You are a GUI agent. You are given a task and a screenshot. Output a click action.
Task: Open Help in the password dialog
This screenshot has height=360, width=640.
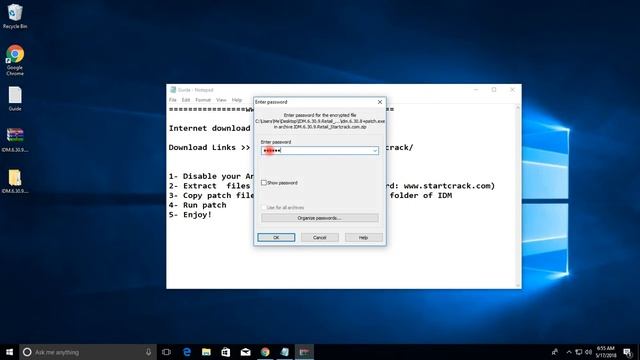(x=363, y=237)
